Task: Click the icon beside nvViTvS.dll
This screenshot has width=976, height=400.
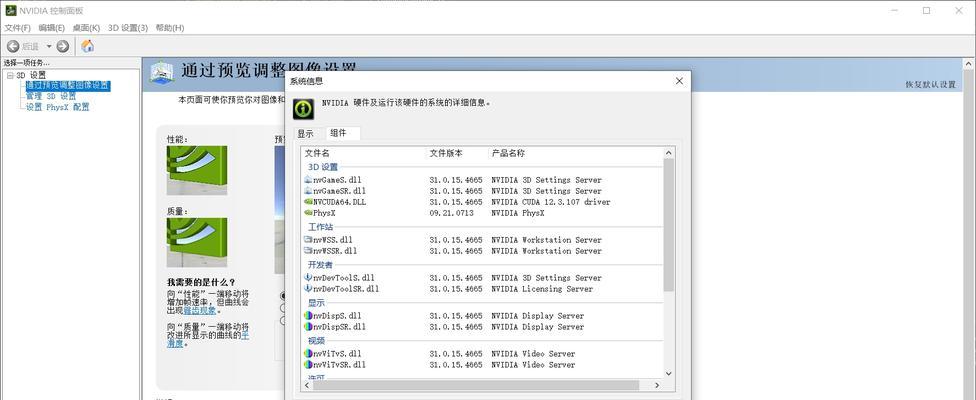Action: [308, 353]
